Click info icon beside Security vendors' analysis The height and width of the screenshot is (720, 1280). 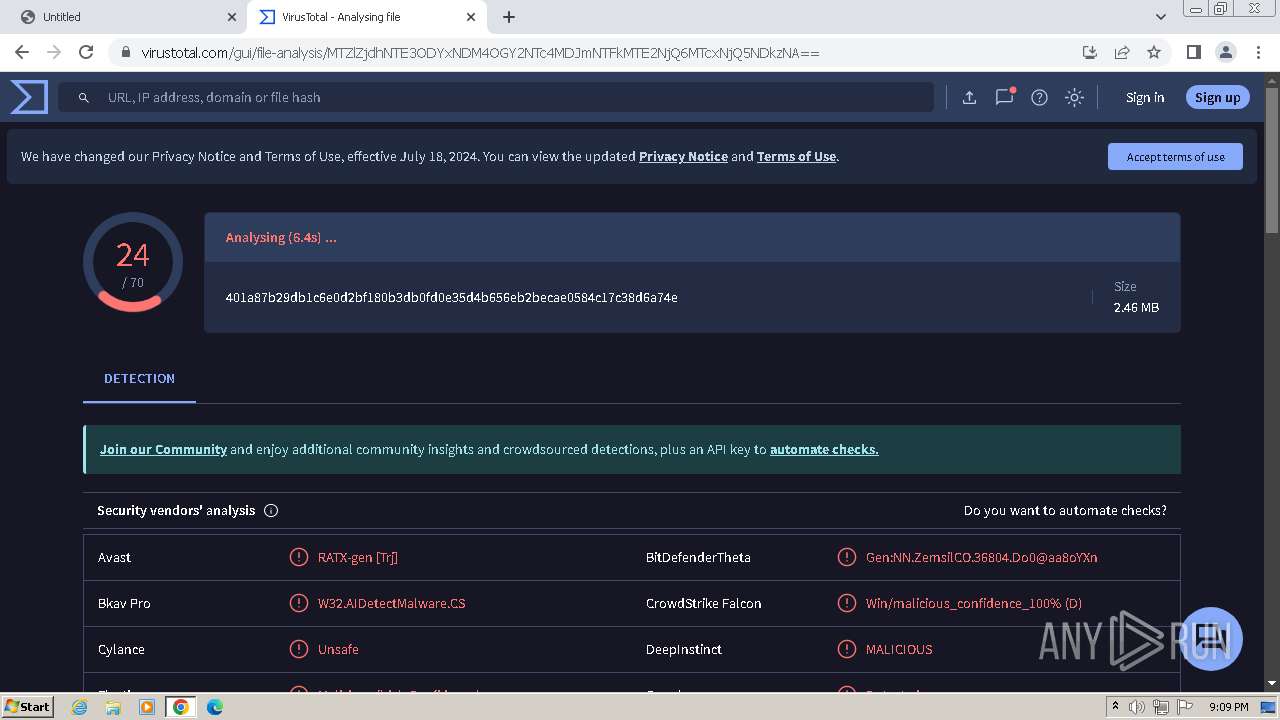[271, 510]
